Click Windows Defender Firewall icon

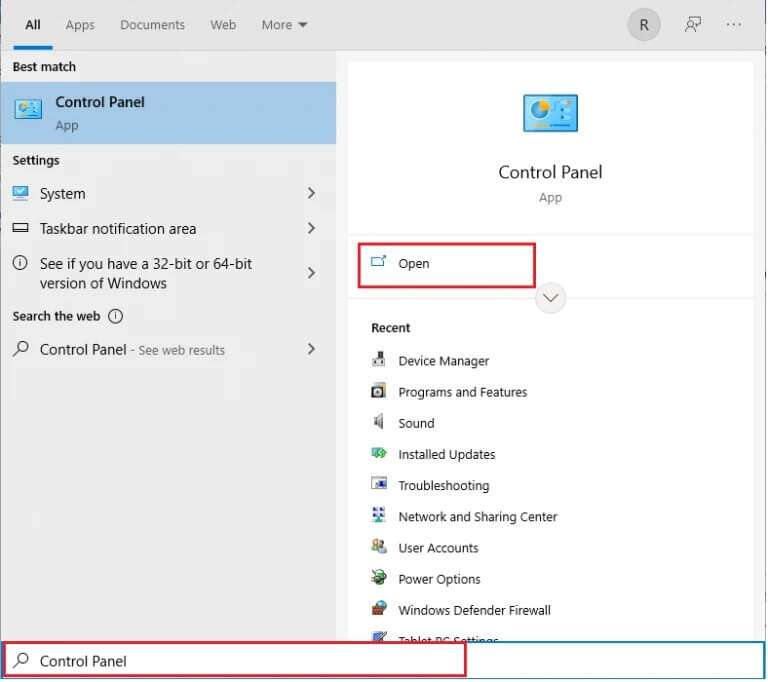[x=379, y=609]
